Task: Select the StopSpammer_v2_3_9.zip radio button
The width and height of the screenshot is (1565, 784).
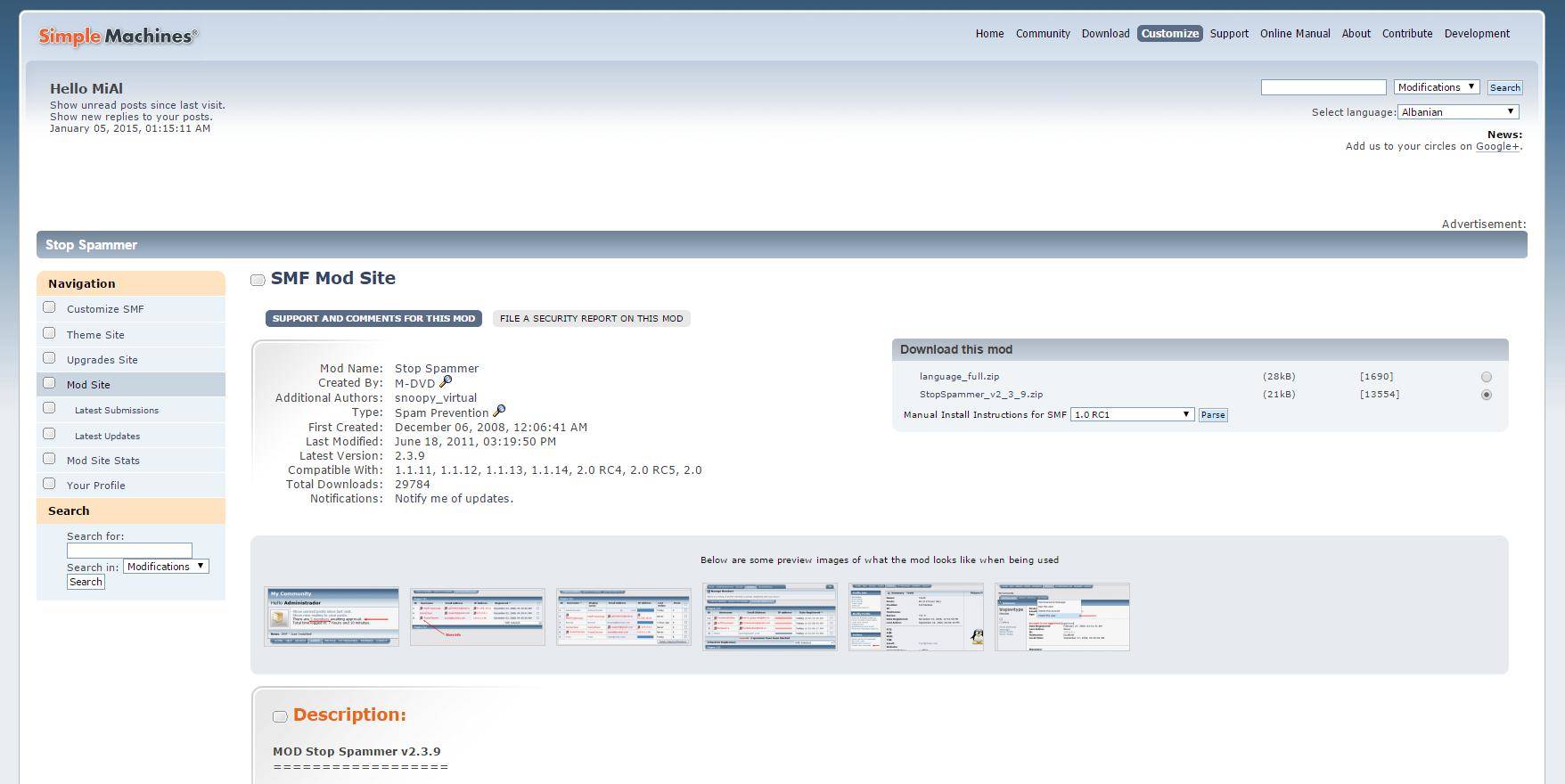Action: point(1486,395)
